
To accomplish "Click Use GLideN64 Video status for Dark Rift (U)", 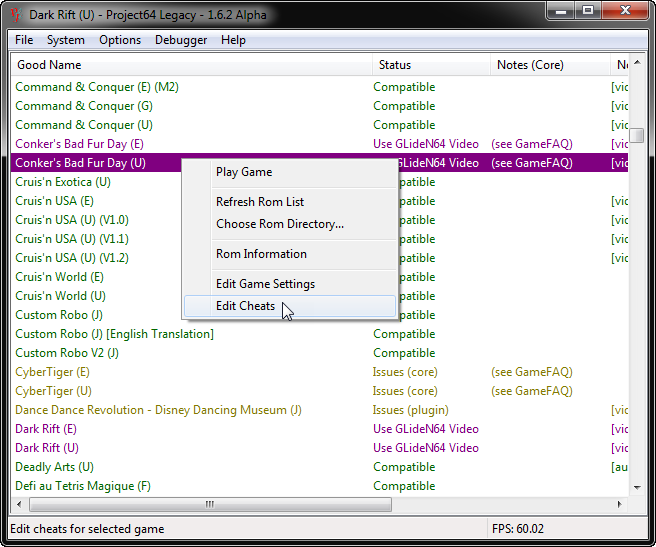I will tap(426, 448).
